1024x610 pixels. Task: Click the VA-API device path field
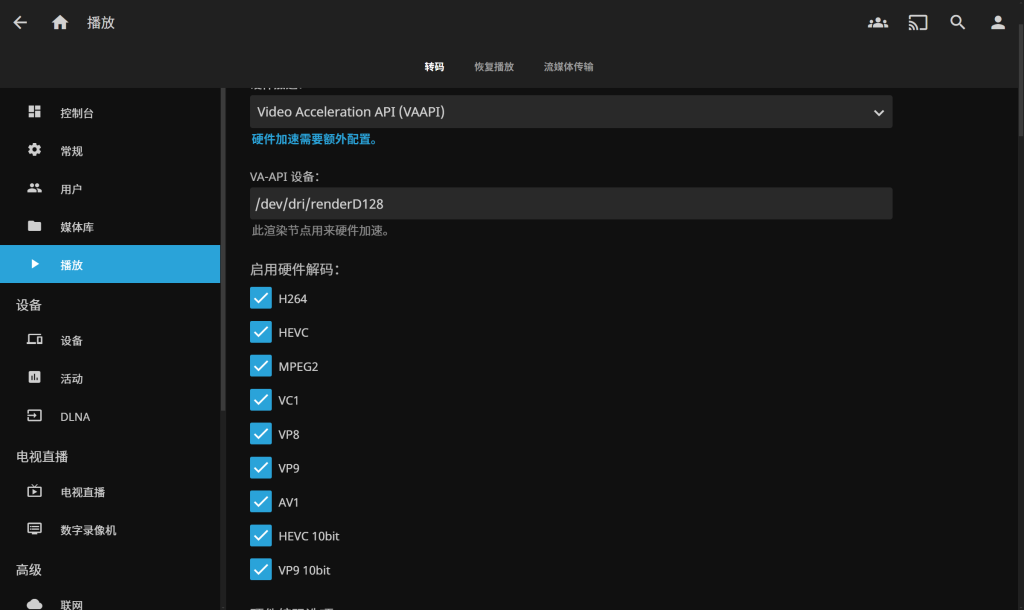click(570, 203)
